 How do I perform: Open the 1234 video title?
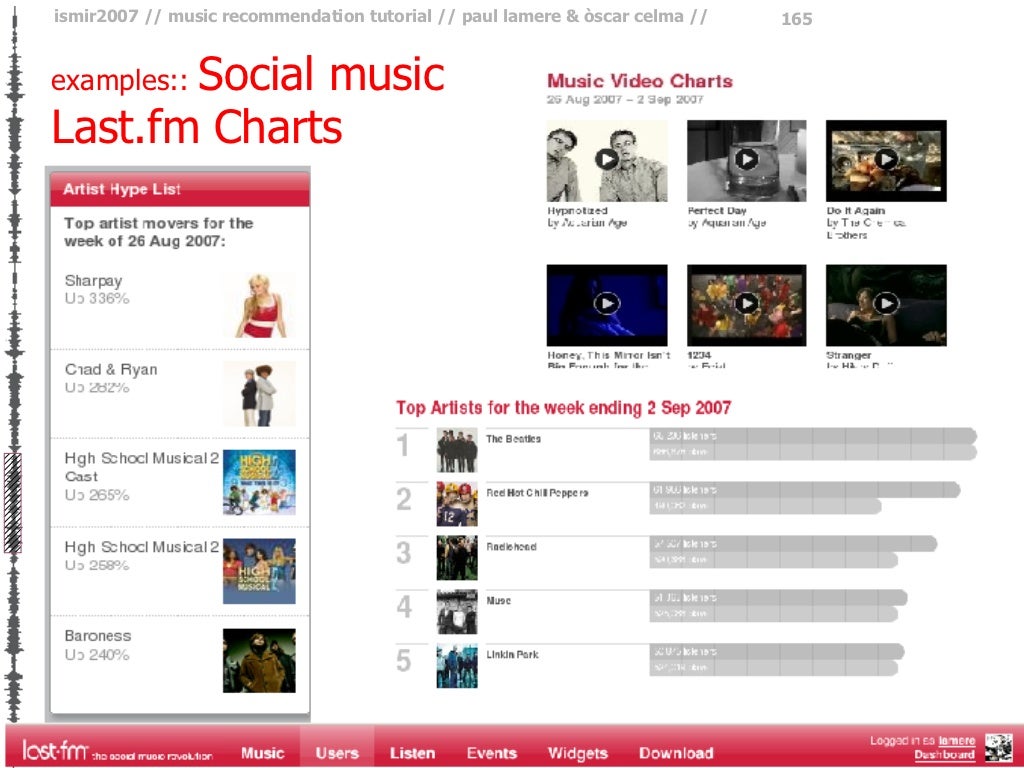pos(699,355)
